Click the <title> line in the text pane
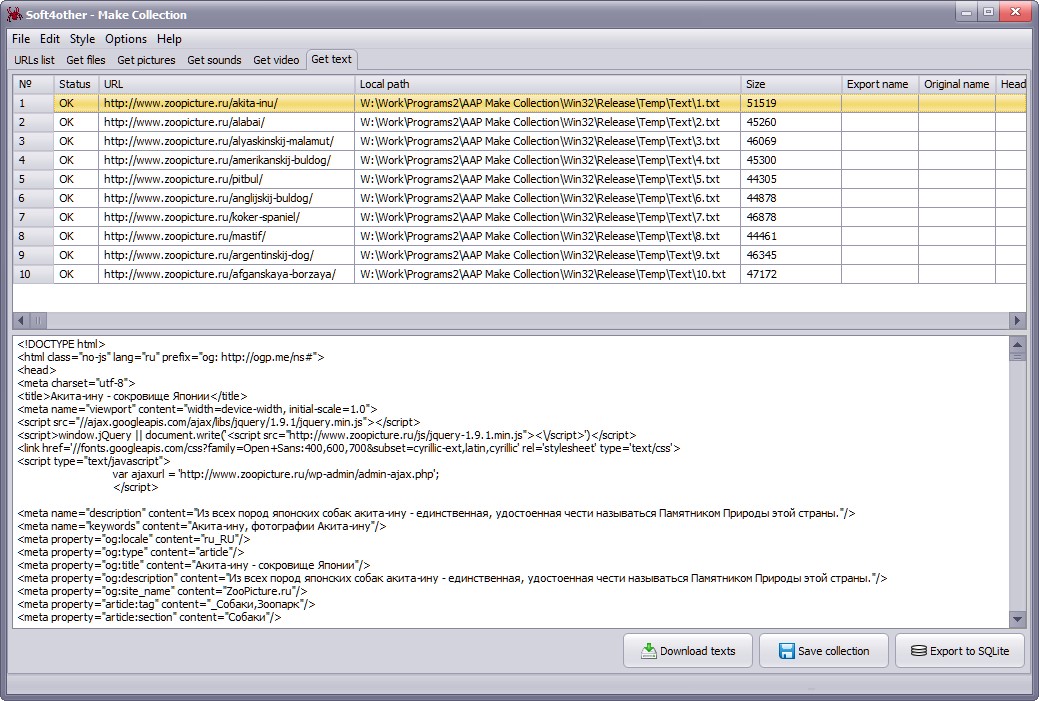The width and height of the screenshot is (1039, 701). click(x=133, y=396)
